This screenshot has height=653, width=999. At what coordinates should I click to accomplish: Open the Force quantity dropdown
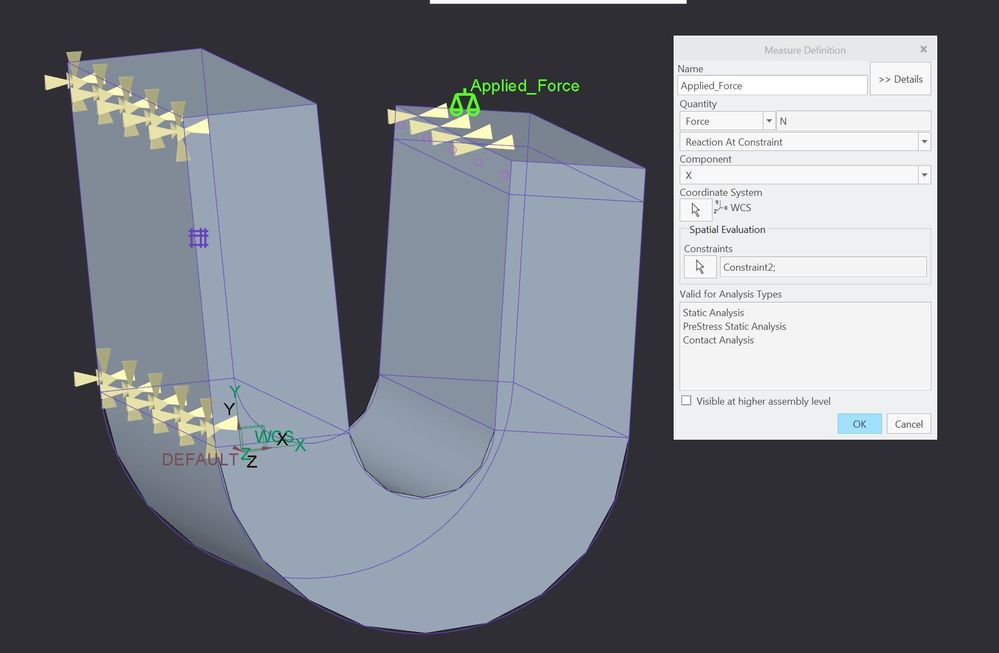768,121
